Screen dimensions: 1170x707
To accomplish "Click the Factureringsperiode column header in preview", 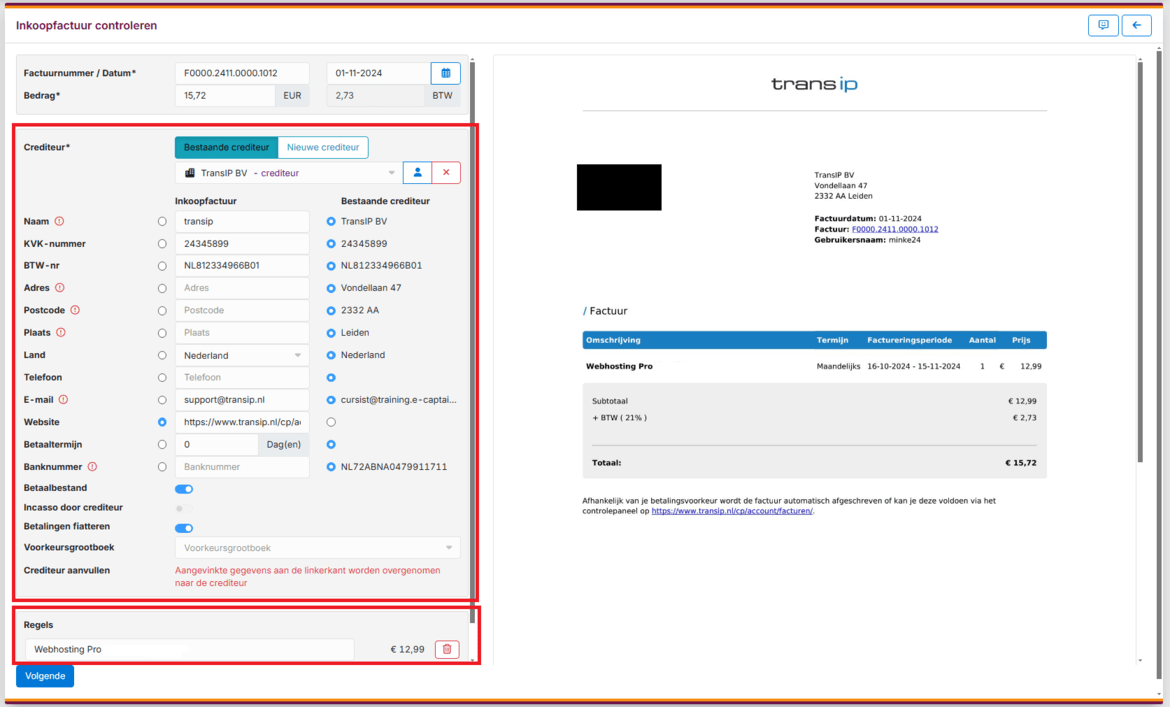I will click(909, 340).
